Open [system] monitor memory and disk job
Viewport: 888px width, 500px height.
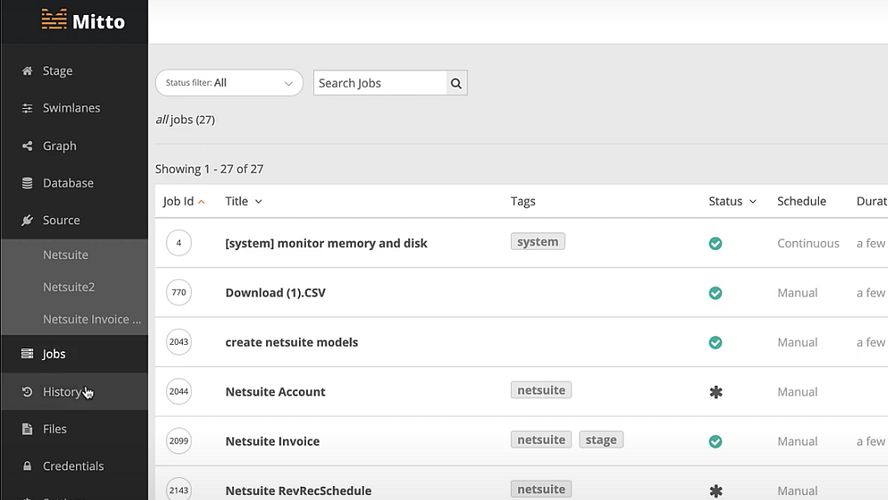[x=326, y=243]
